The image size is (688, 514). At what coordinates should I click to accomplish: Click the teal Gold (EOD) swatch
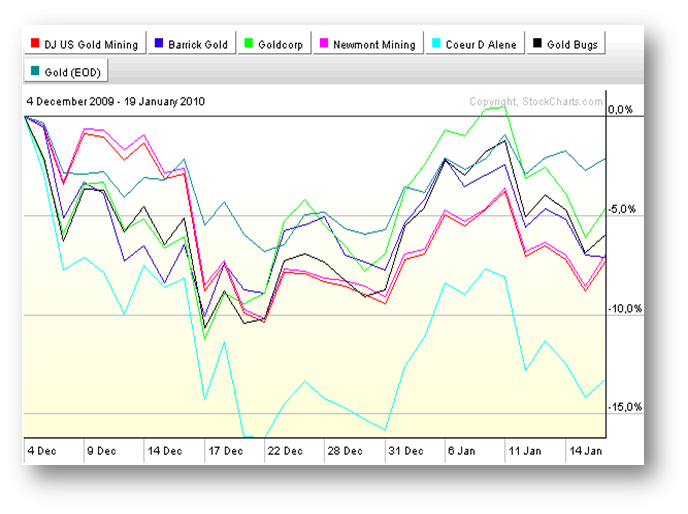[x=36, y=71]
